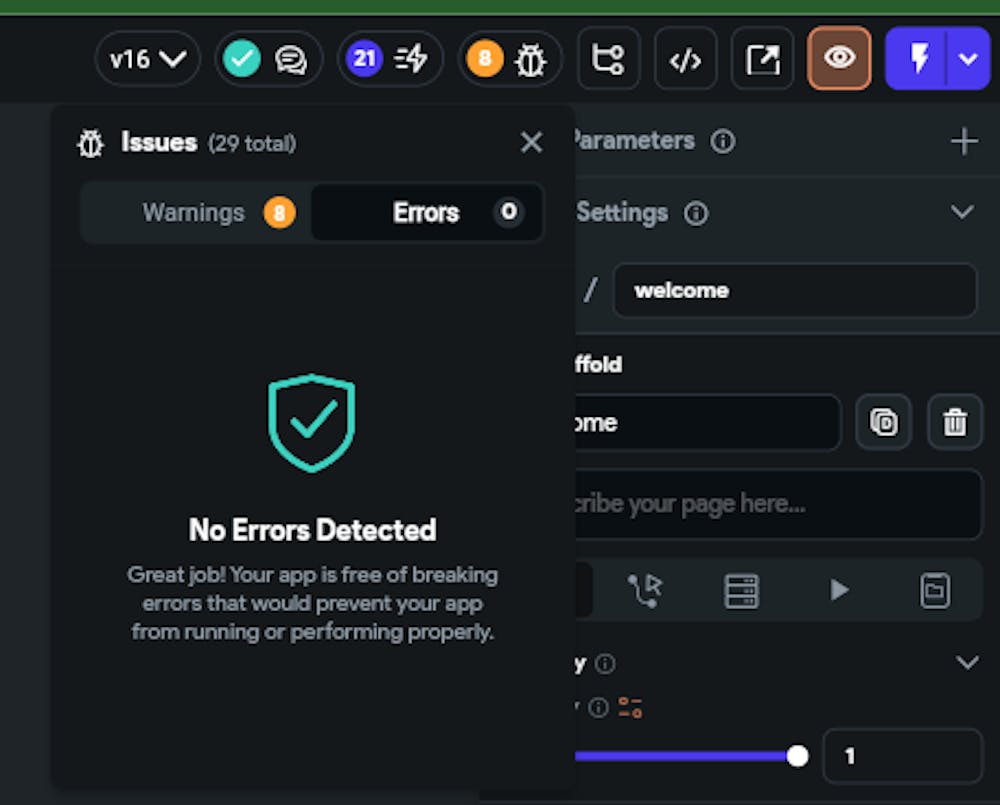This screenshot has height=805, width=1000.
Task: Expand the arrow beside the lightning run button
Action: point(968,58)
